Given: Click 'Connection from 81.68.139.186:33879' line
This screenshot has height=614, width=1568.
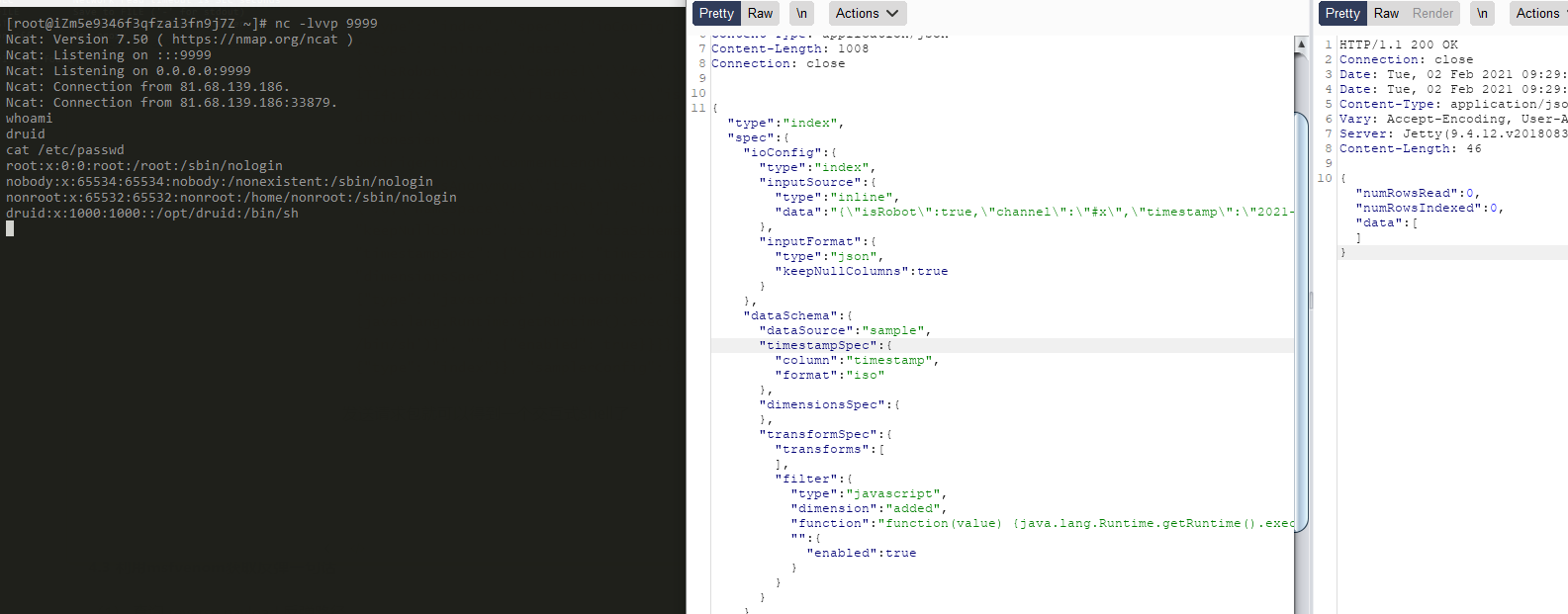Looking at the screenshot, I should (x=171, y=102).
